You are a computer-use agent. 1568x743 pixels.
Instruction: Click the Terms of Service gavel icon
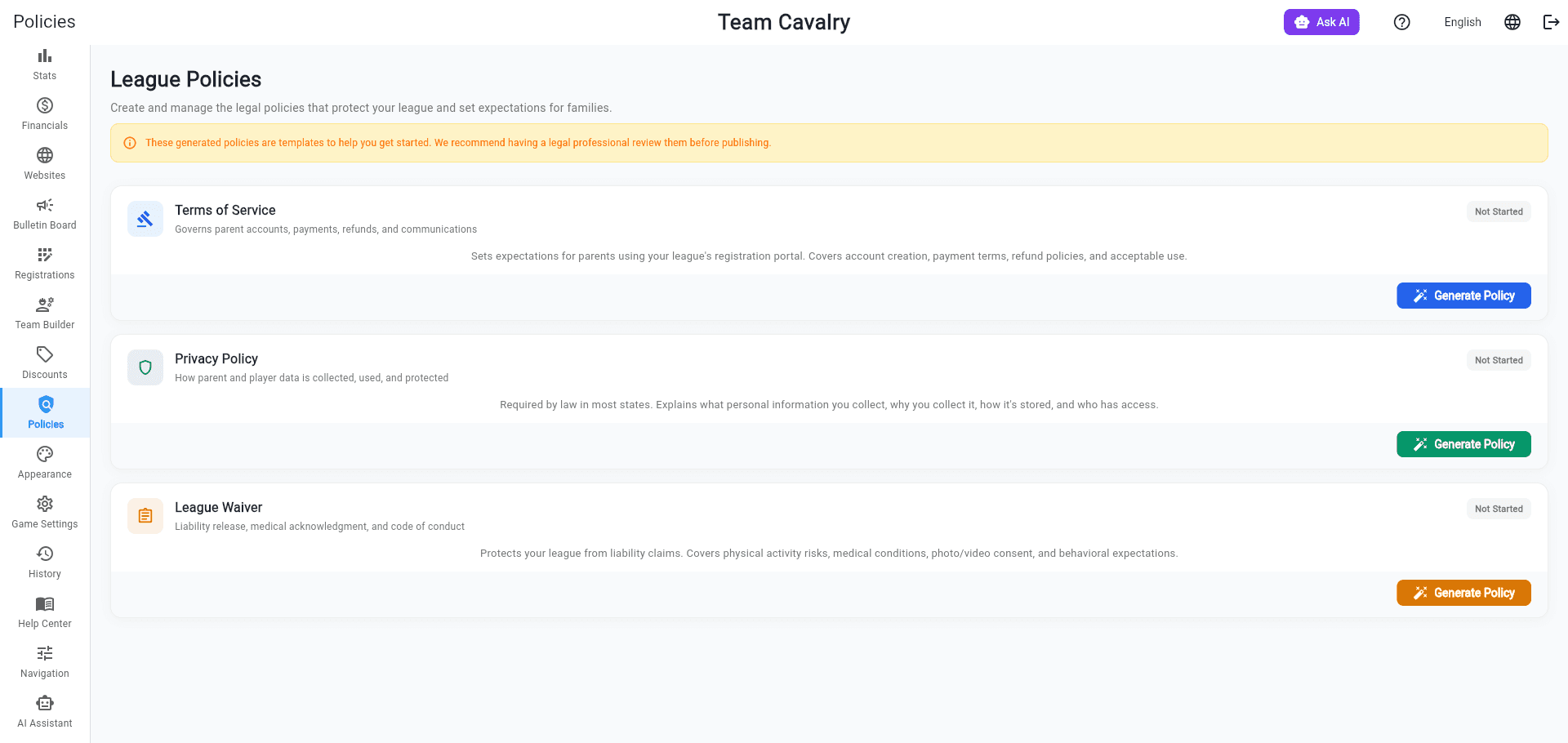[x=145, y=219]
